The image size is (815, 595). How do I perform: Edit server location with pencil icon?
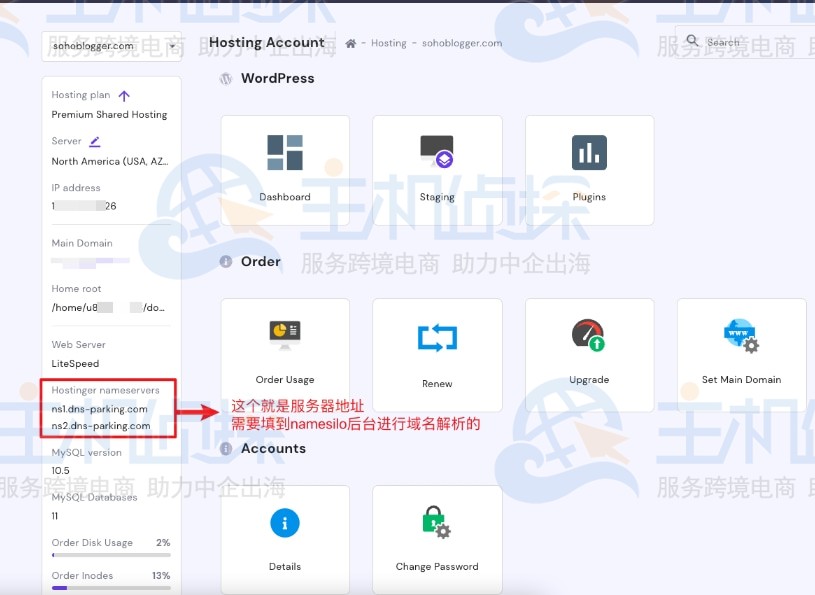click(x=95, y=141)
